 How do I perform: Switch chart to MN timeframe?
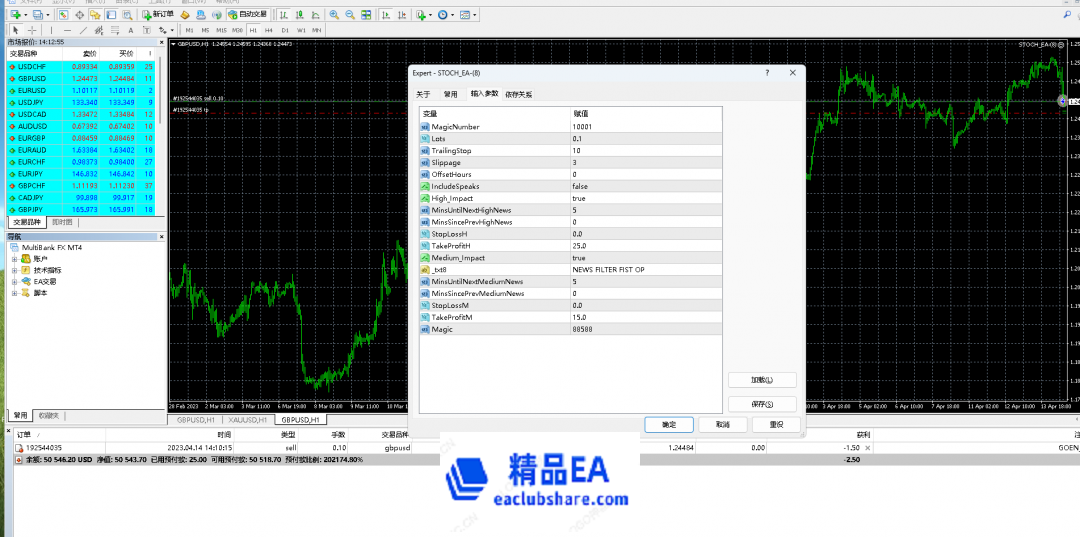coord(316,30)
